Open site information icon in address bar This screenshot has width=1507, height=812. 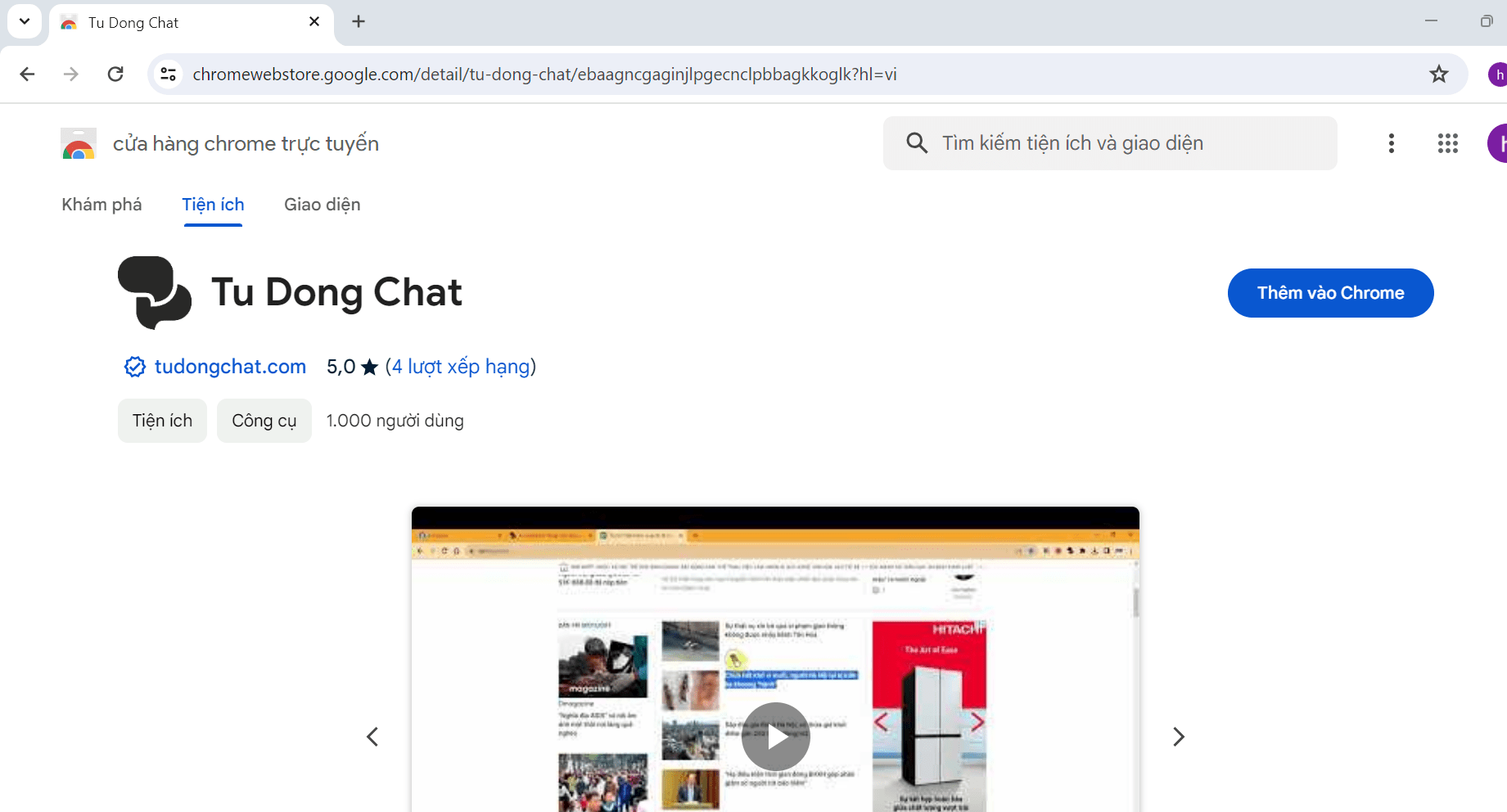169,74
